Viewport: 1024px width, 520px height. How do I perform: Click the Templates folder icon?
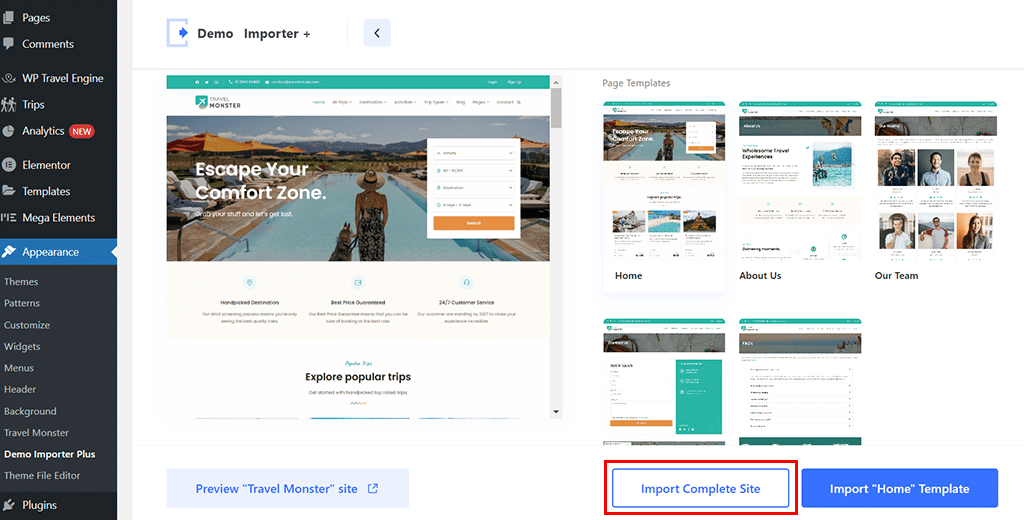(x=8, y=191)
